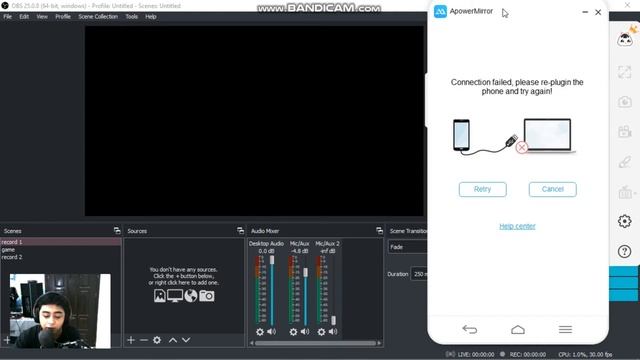Click the webcam preview thumbnail
640x360 pixels.
[x=60, y=311]
